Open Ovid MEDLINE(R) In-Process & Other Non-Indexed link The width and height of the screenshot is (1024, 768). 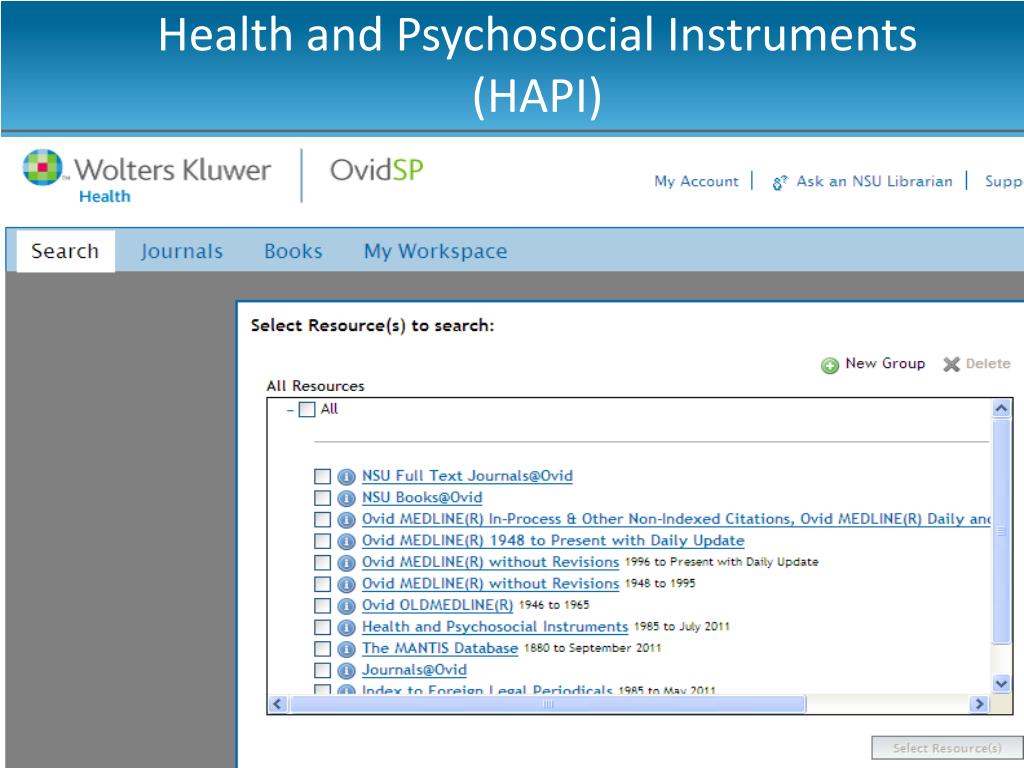point(676,519)
